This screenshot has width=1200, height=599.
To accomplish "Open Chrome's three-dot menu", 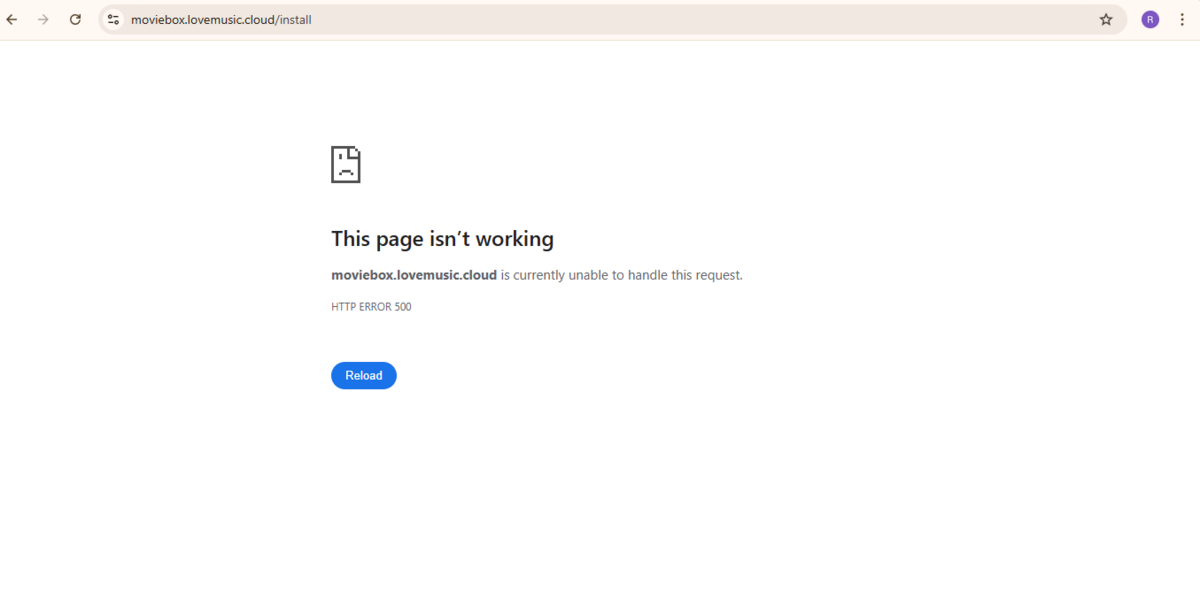I will pyautogui.click(x=1182, y=19).
